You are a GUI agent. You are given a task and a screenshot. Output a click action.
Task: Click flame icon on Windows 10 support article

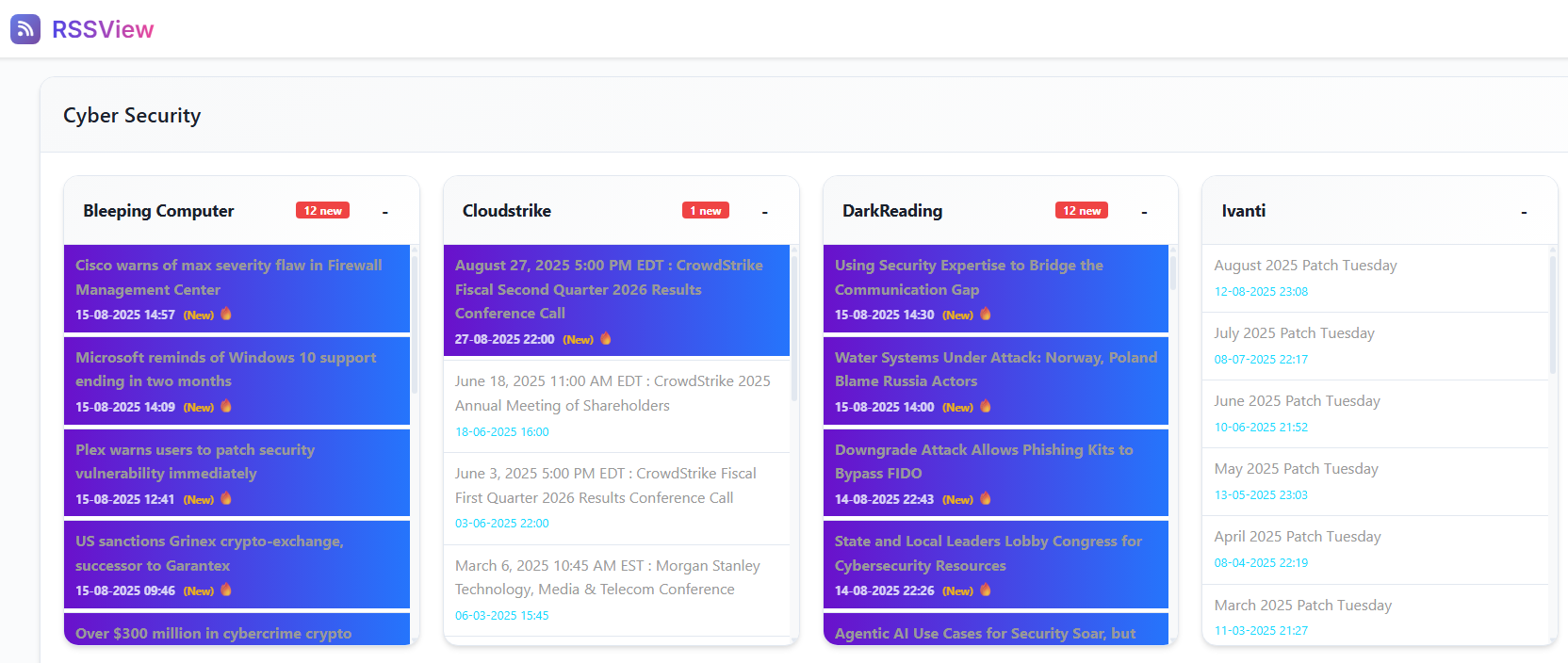tap(226, 406)
